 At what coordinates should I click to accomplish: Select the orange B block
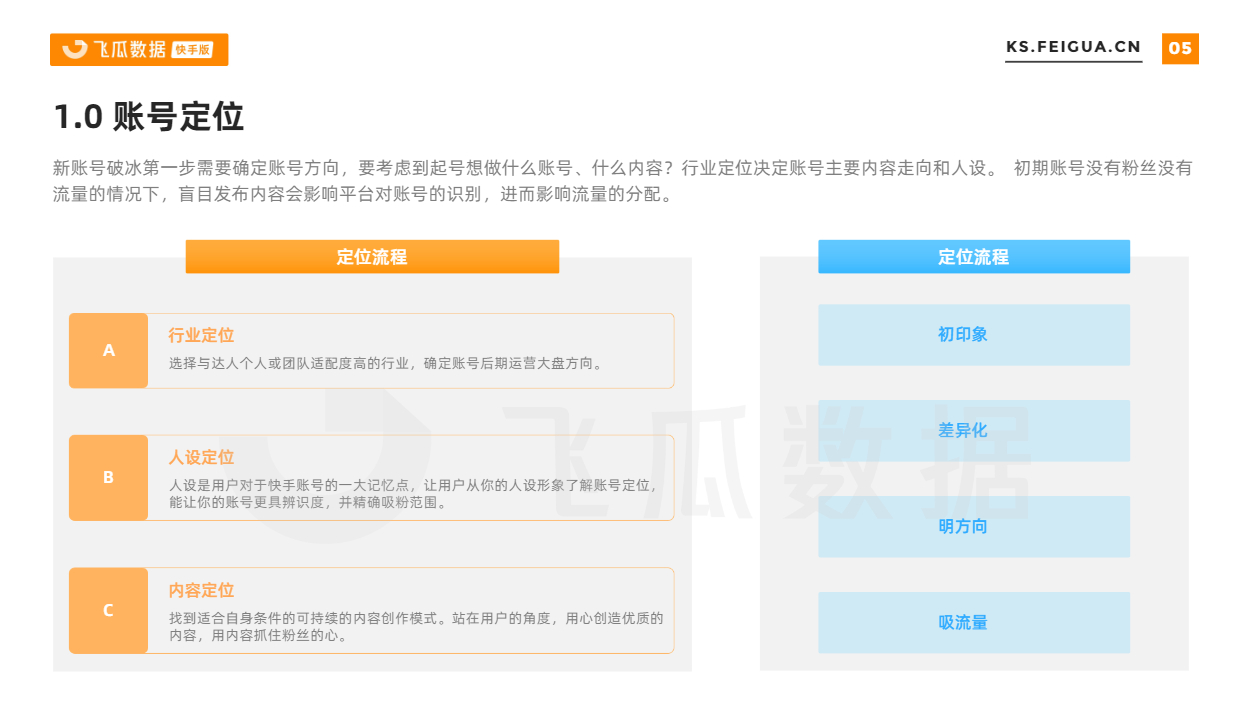[x=108, y=478]
